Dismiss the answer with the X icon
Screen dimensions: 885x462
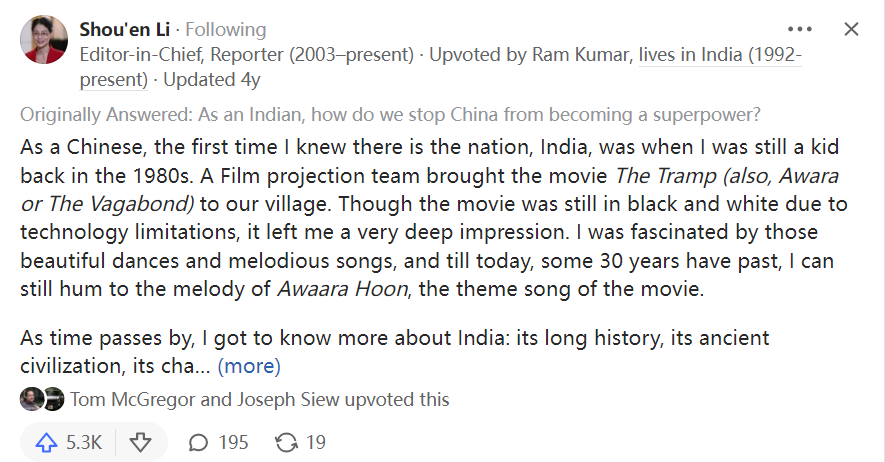(851, 29)
